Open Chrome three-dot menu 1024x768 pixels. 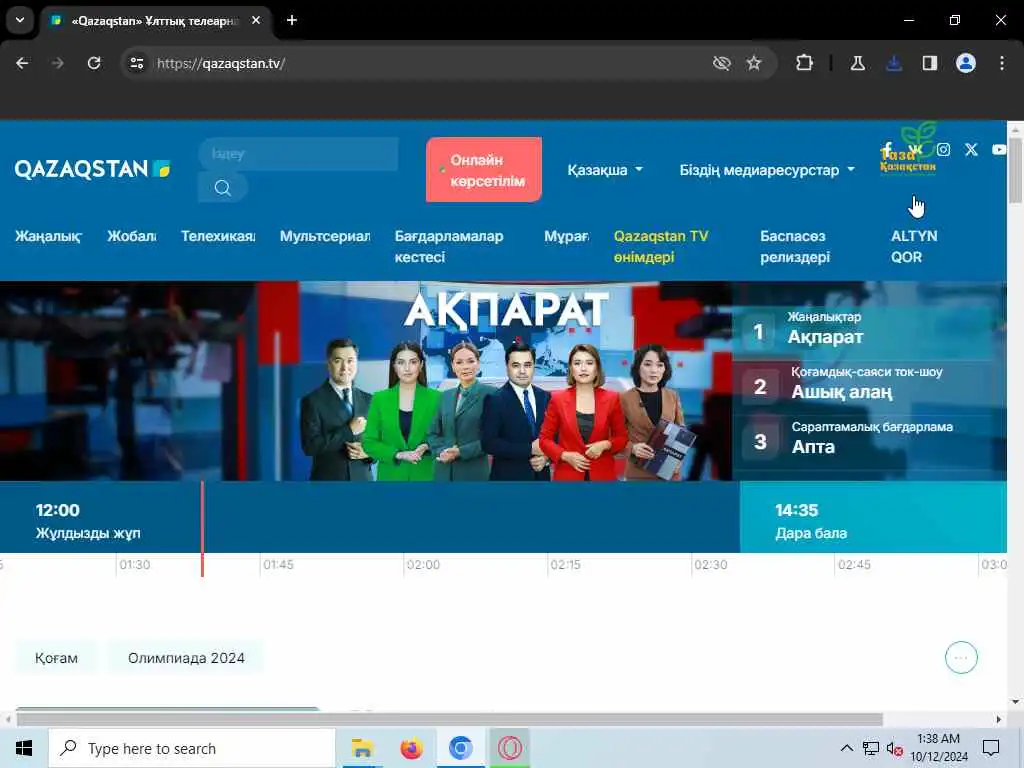tap(1002, 63)
